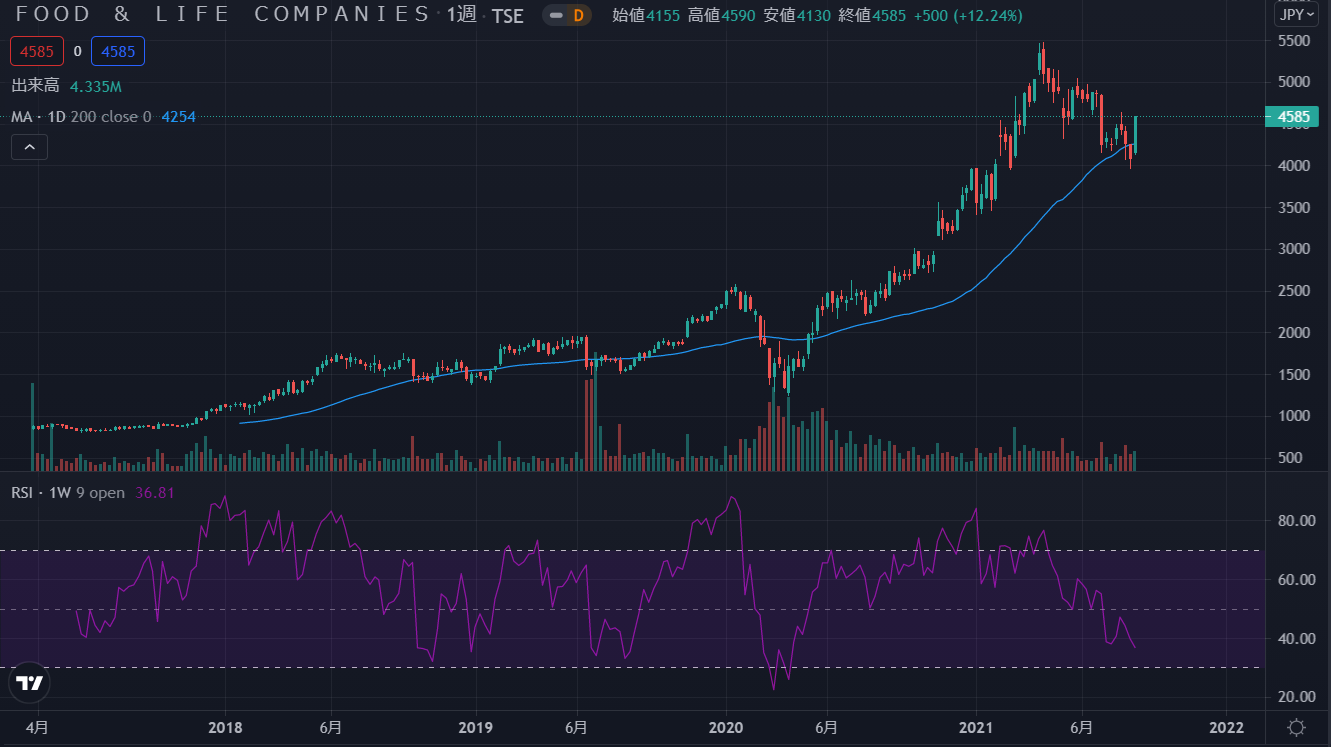
Task: Click the 始値4155 open value
Action: pyautogui.click(x=646, y=16)
